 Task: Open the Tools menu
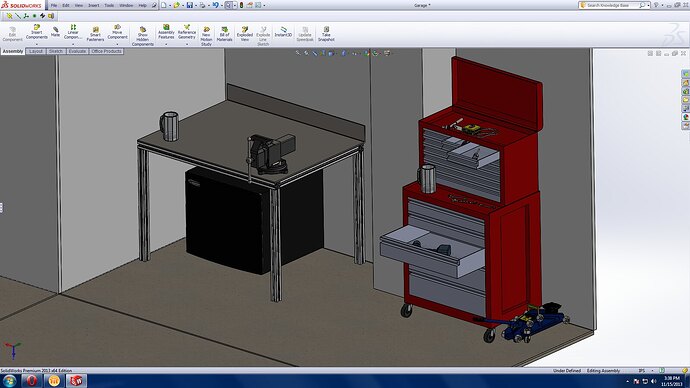[109, 5]
